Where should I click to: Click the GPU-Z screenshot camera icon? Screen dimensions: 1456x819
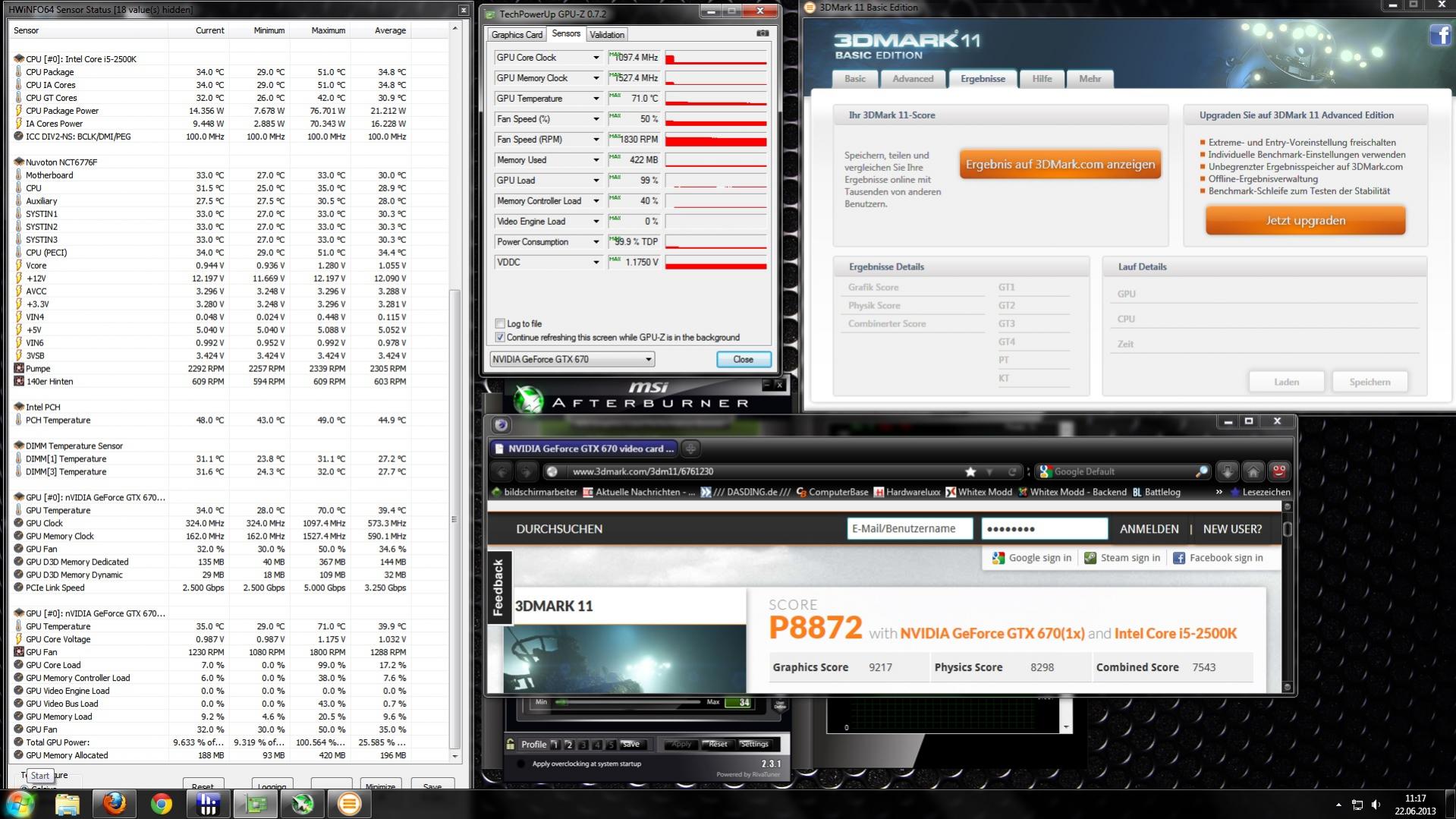tap(763, 33)
